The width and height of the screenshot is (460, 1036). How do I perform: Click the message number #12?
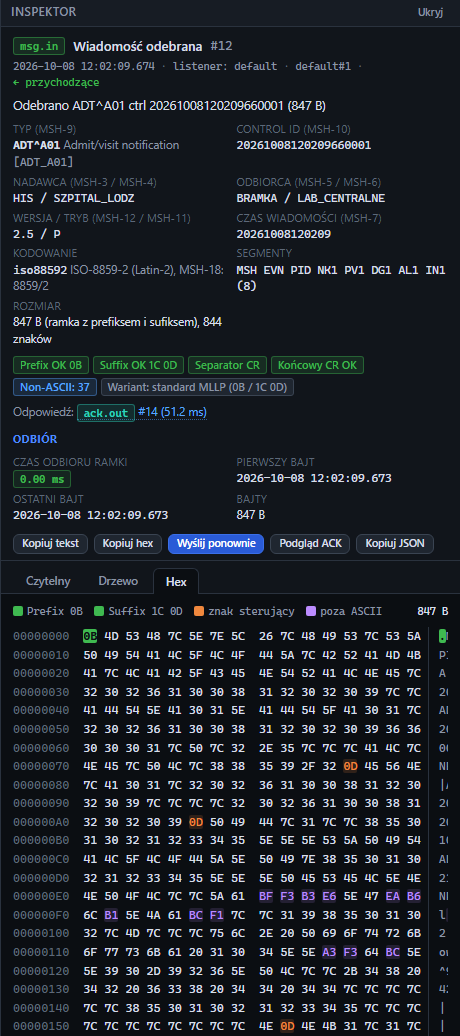point(221,46)
